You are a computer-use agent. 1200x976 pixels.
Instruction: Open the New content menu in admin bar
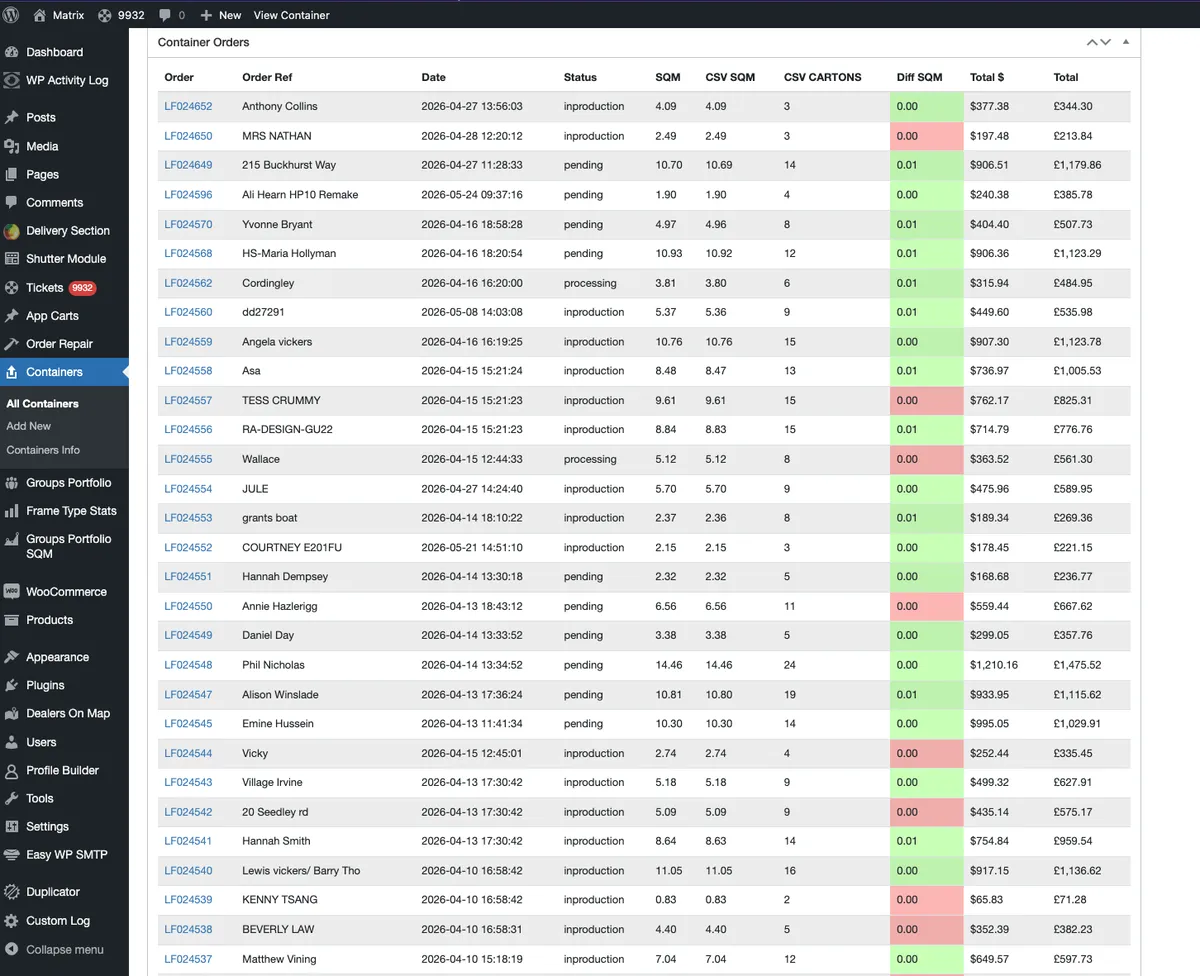tap(221, 15)
